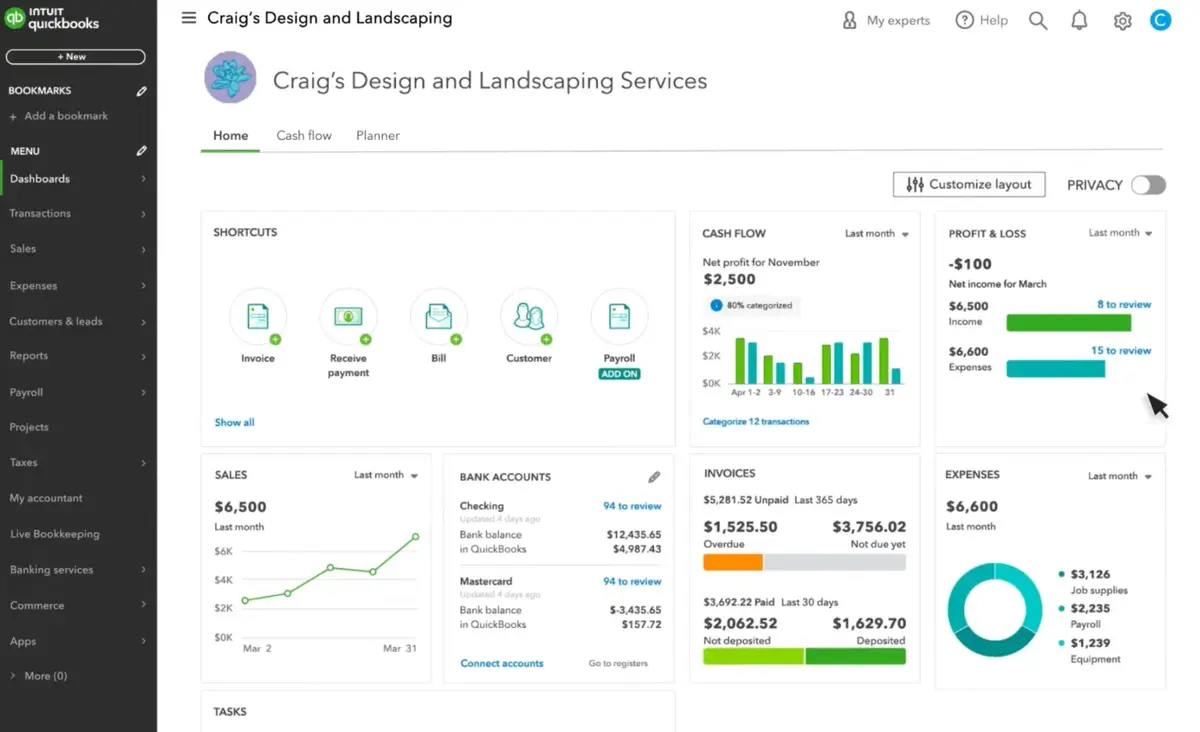Click the 80% categorized info badge
Image resolution: width=1200 pixels, height=732 pixels.
click(754, 305)
